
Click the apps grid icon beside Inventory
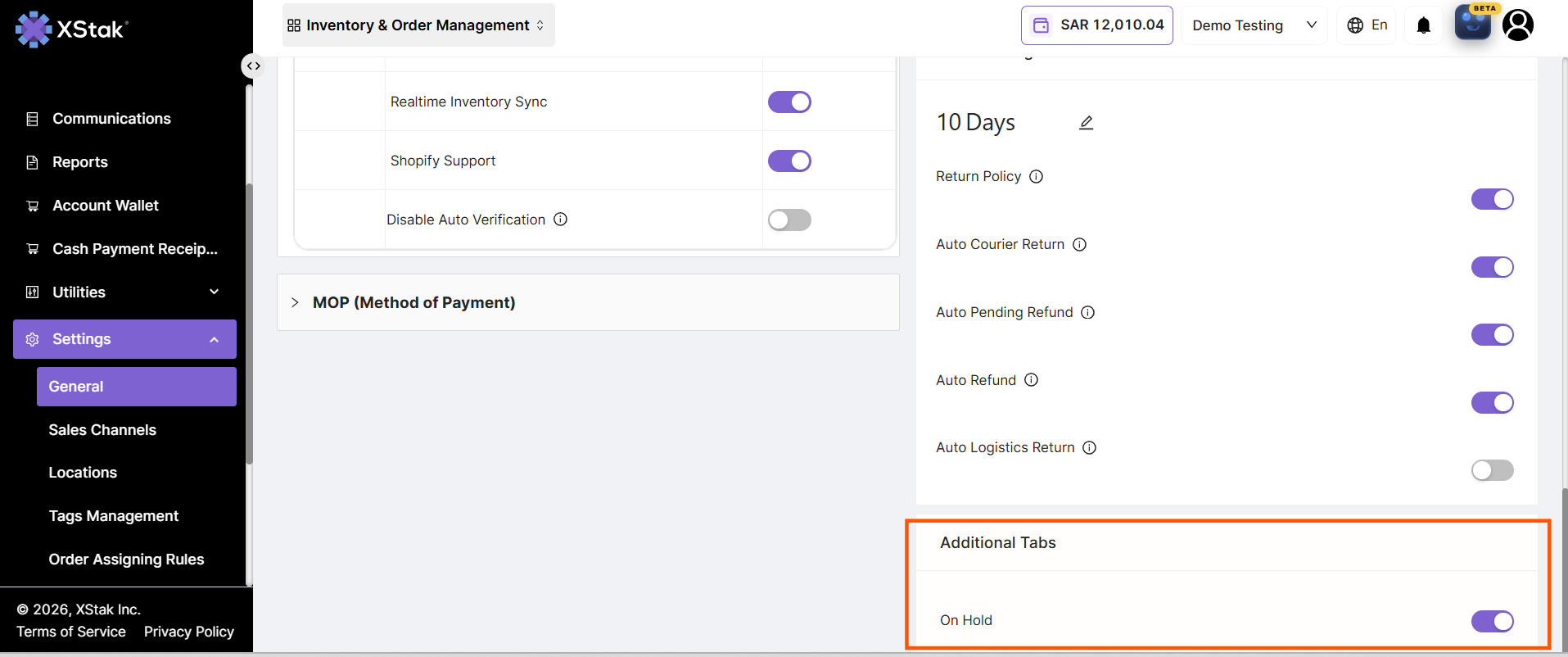[x=294, y=25]
